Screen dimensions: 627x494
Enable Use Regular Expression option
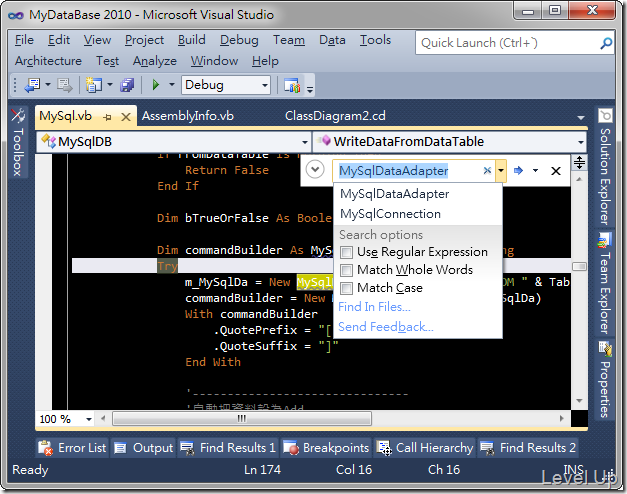point(346,252)
